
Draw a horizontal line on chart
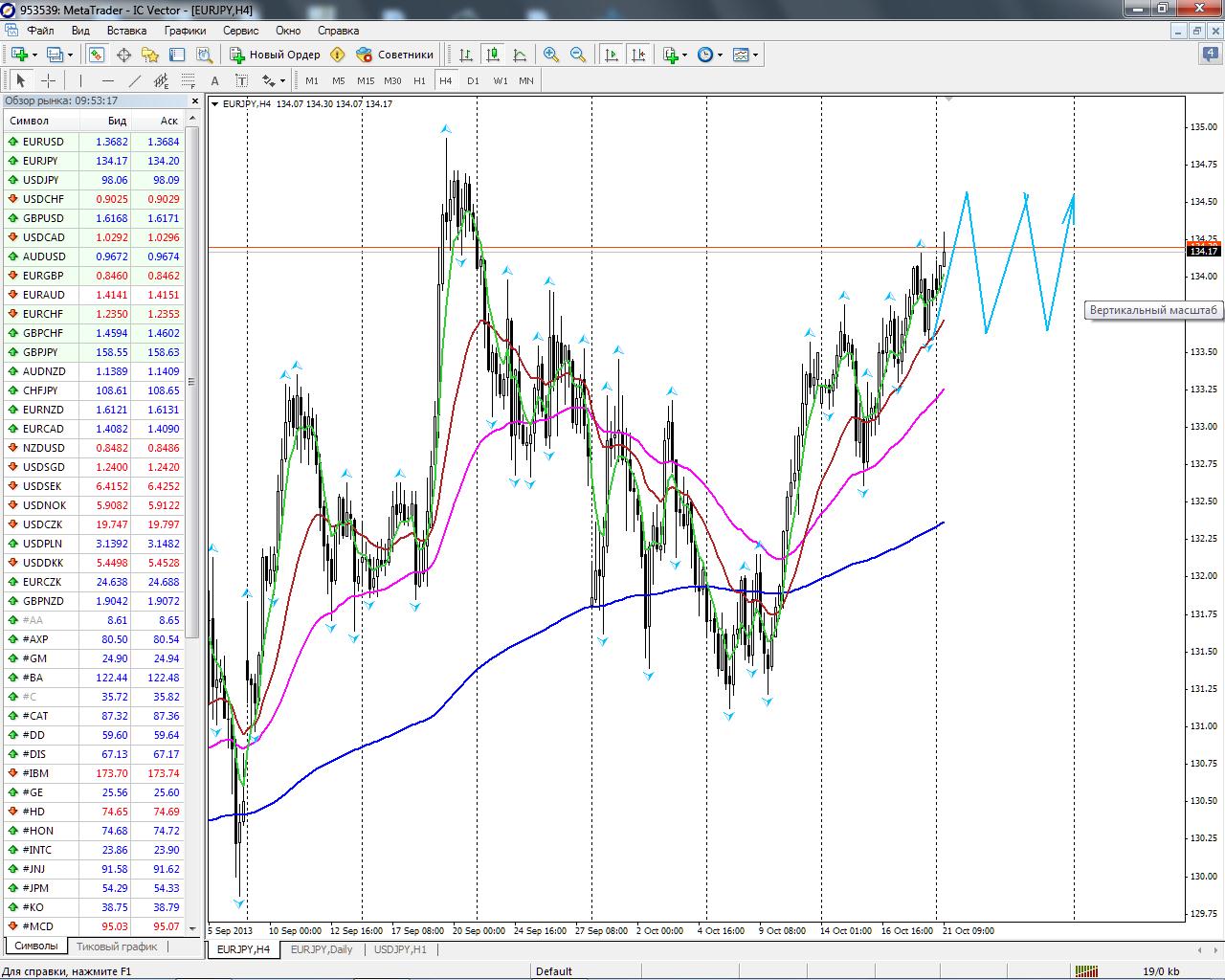108,80
